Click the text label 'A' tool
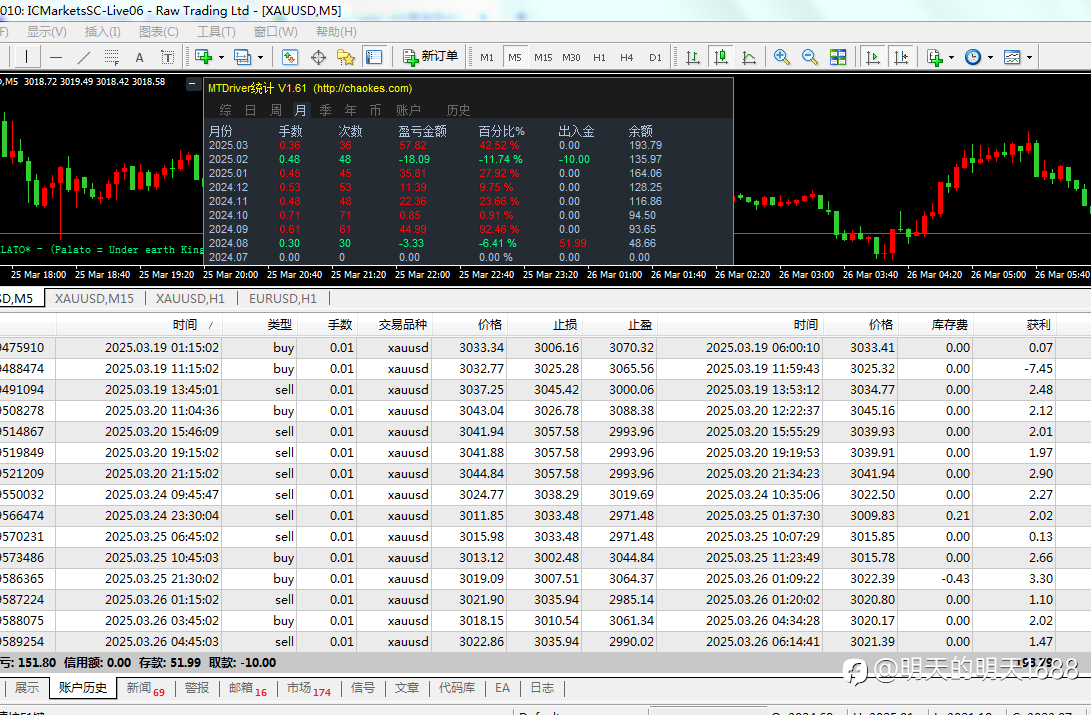 pyautogui.click(x=140, y=57)
